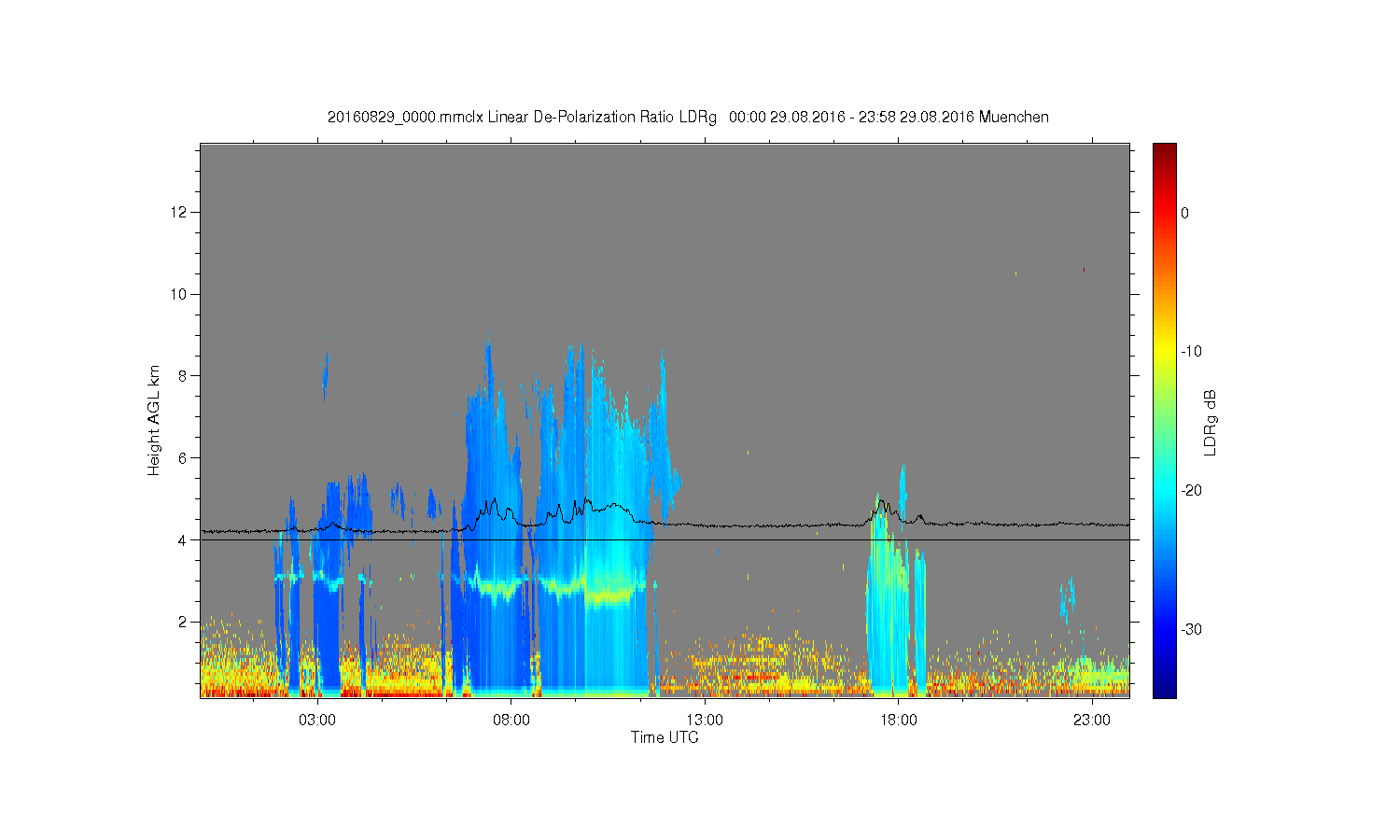This screenshot has width=1400, height=840.
Task: Click the colorbar tick label -30
Action: pyautogui.click(x=1191, y=630)
